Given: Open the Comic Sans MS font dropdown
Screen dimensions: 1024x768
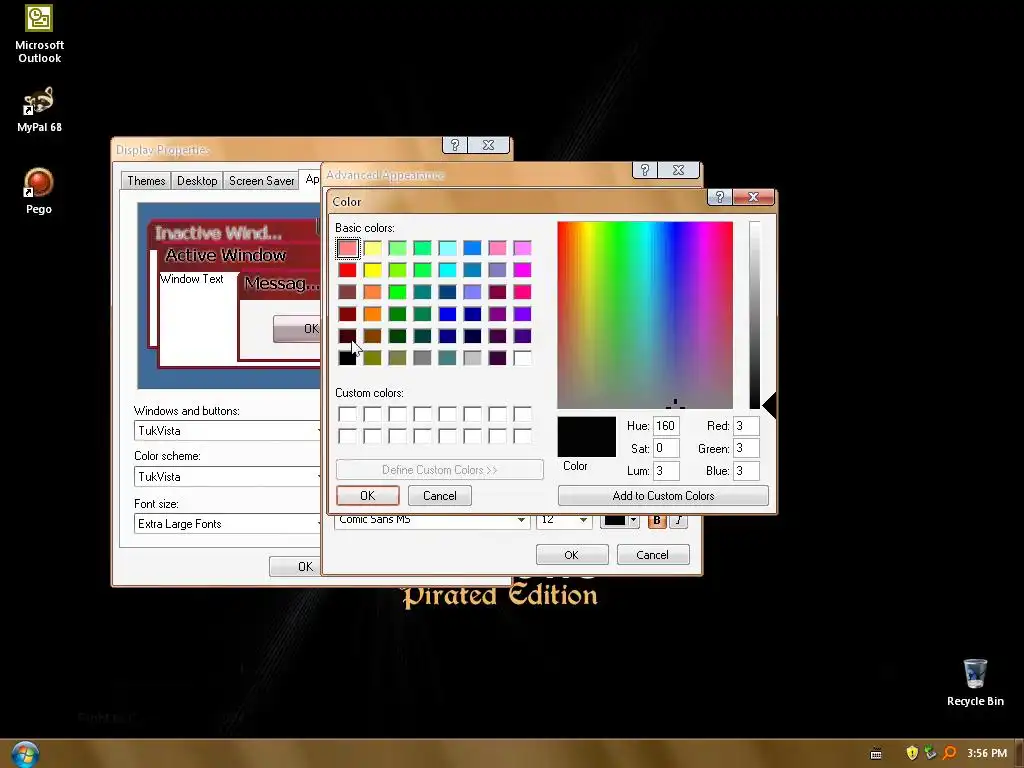Looking at the screenshot, I should (431, 520).
